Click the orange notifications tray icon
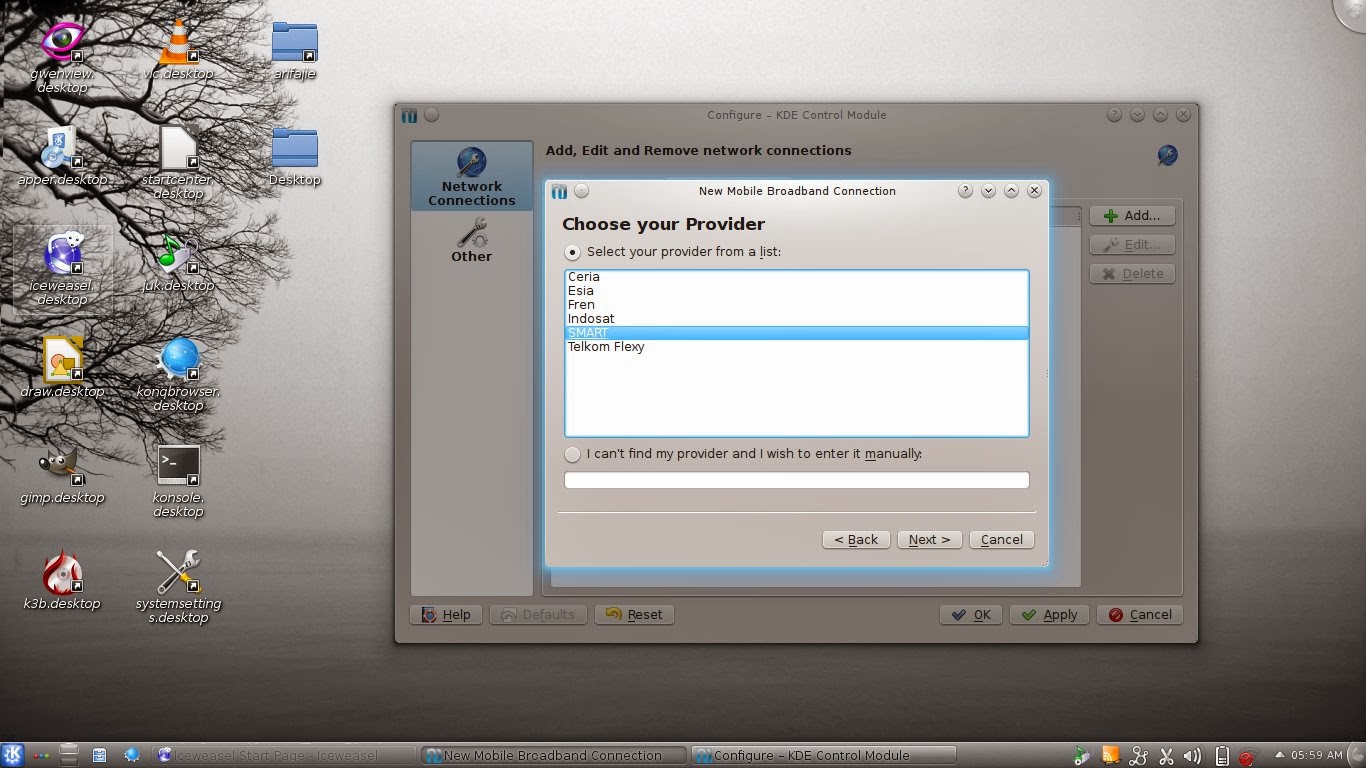Screen dimensions: 1366x768 [1111, 756]
